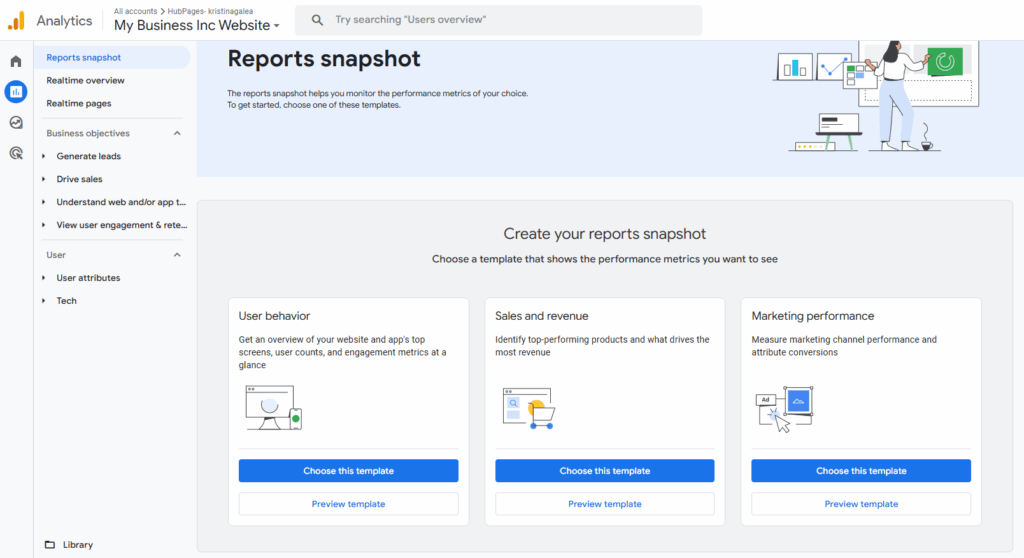Preview the Sales and revenue template

[604, 504]
